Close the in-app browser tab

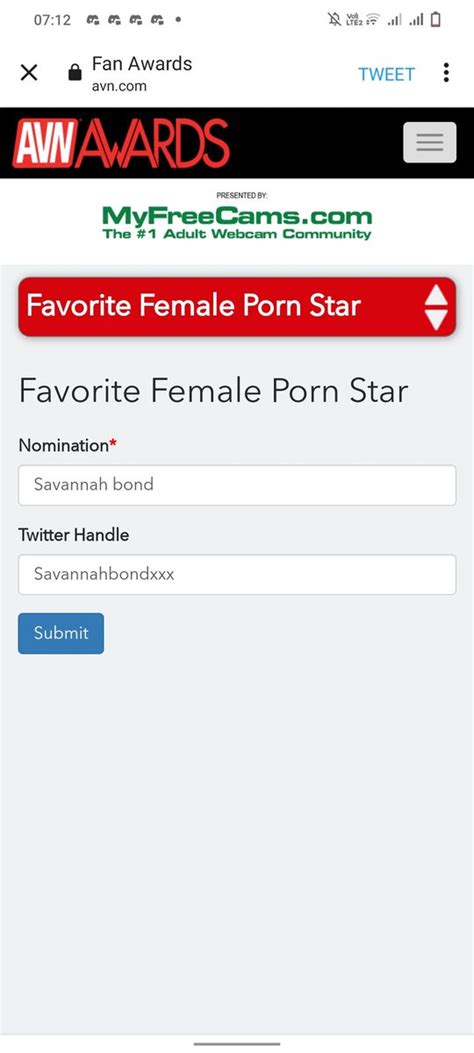pyautogui.click(x=29, y=73)
